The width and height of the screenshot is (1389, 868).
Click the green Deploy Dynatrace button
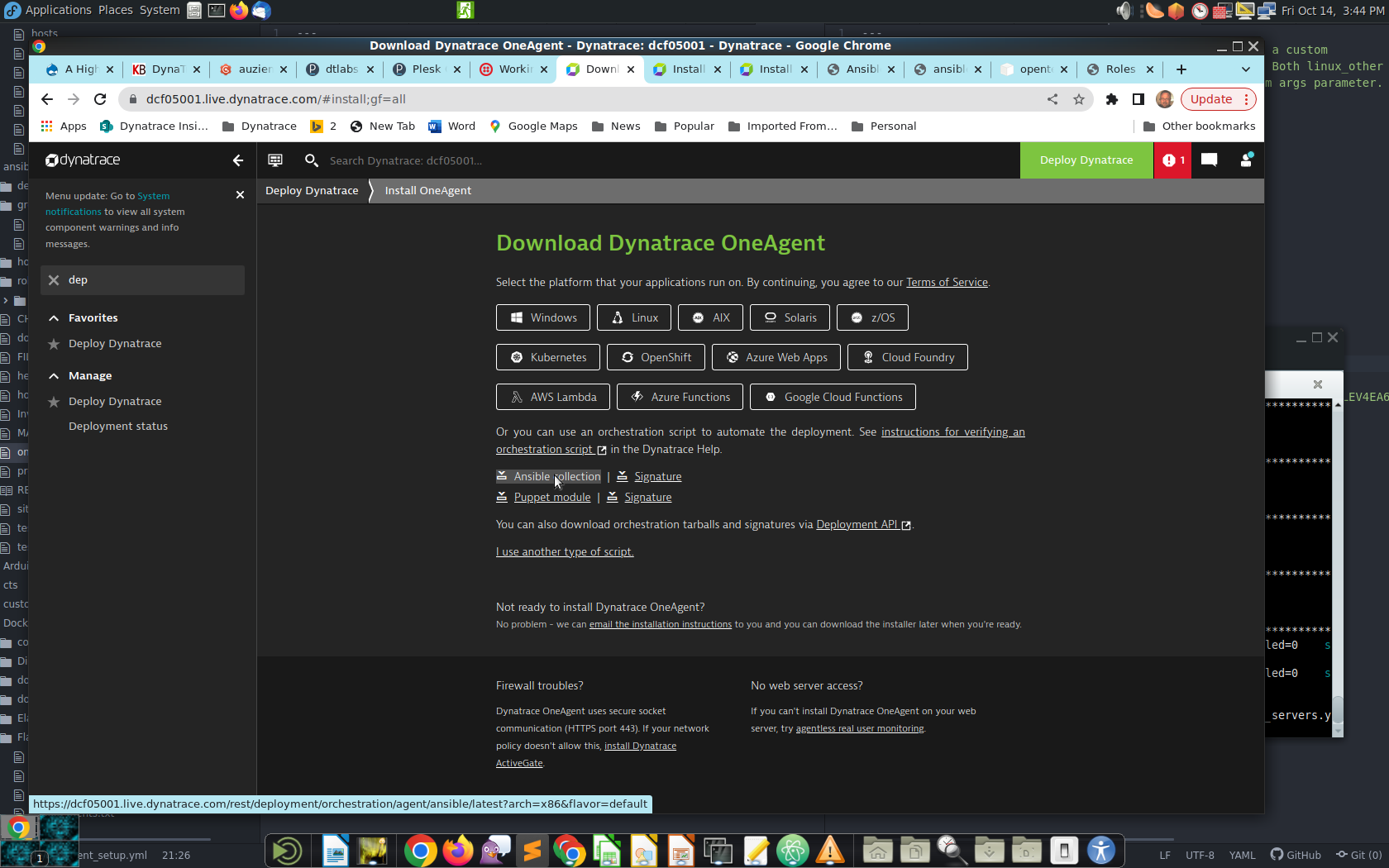coord(1086,160)
